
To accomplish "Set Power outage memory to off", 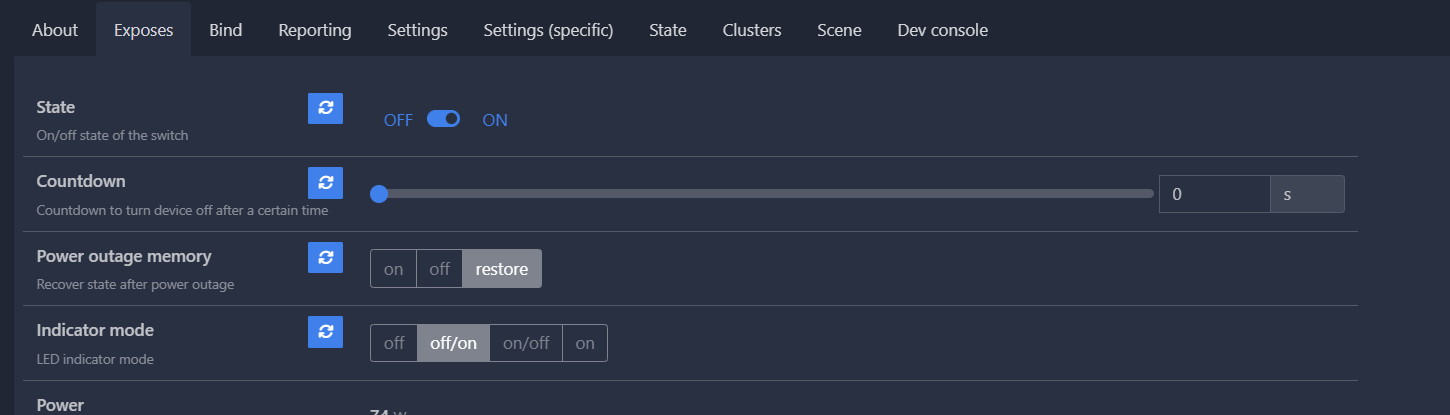I will (439, 269).
